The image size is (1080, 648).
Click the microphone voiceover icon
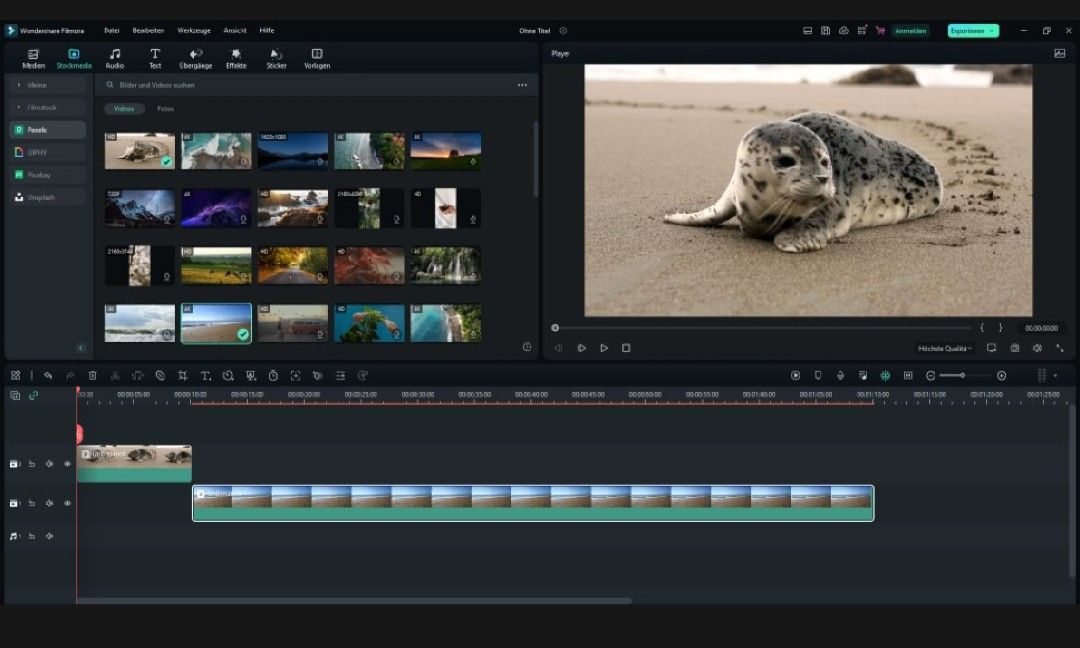point(840,375)
